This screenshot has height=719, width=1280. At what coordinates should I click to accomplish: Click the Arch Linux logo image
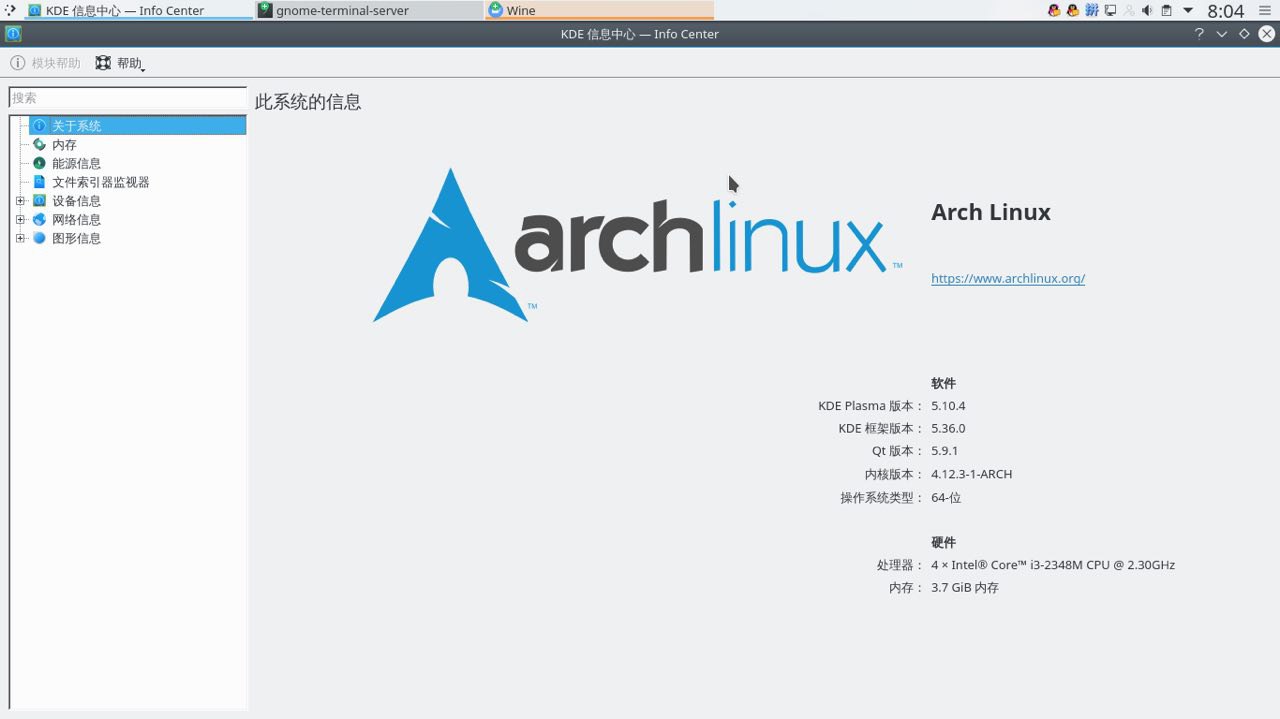coord(638,245)
